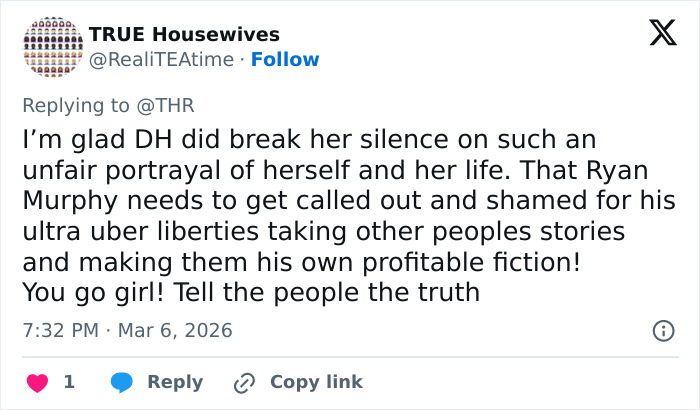Click the reply speech bubble icon
The image size is (700, 410).
coord(122,382)
